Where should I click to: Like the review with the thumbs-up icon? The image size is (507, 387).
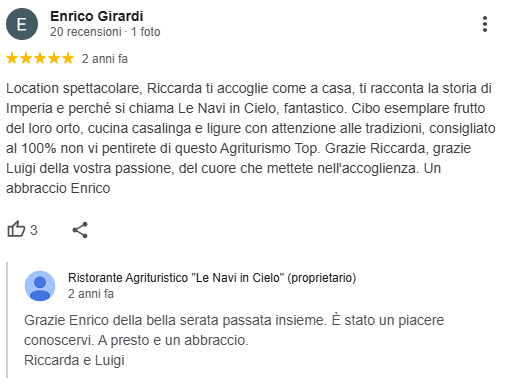click(x=16, y=229)
